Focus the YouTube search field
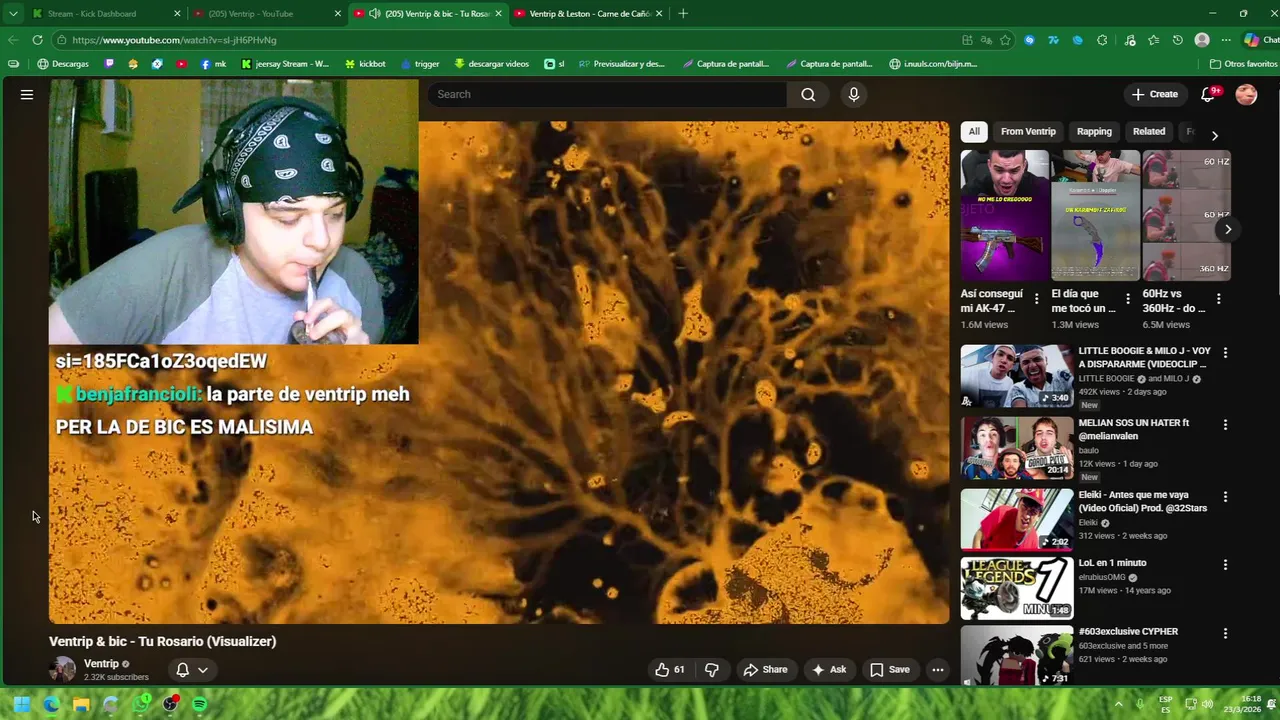 click(607, 94)
